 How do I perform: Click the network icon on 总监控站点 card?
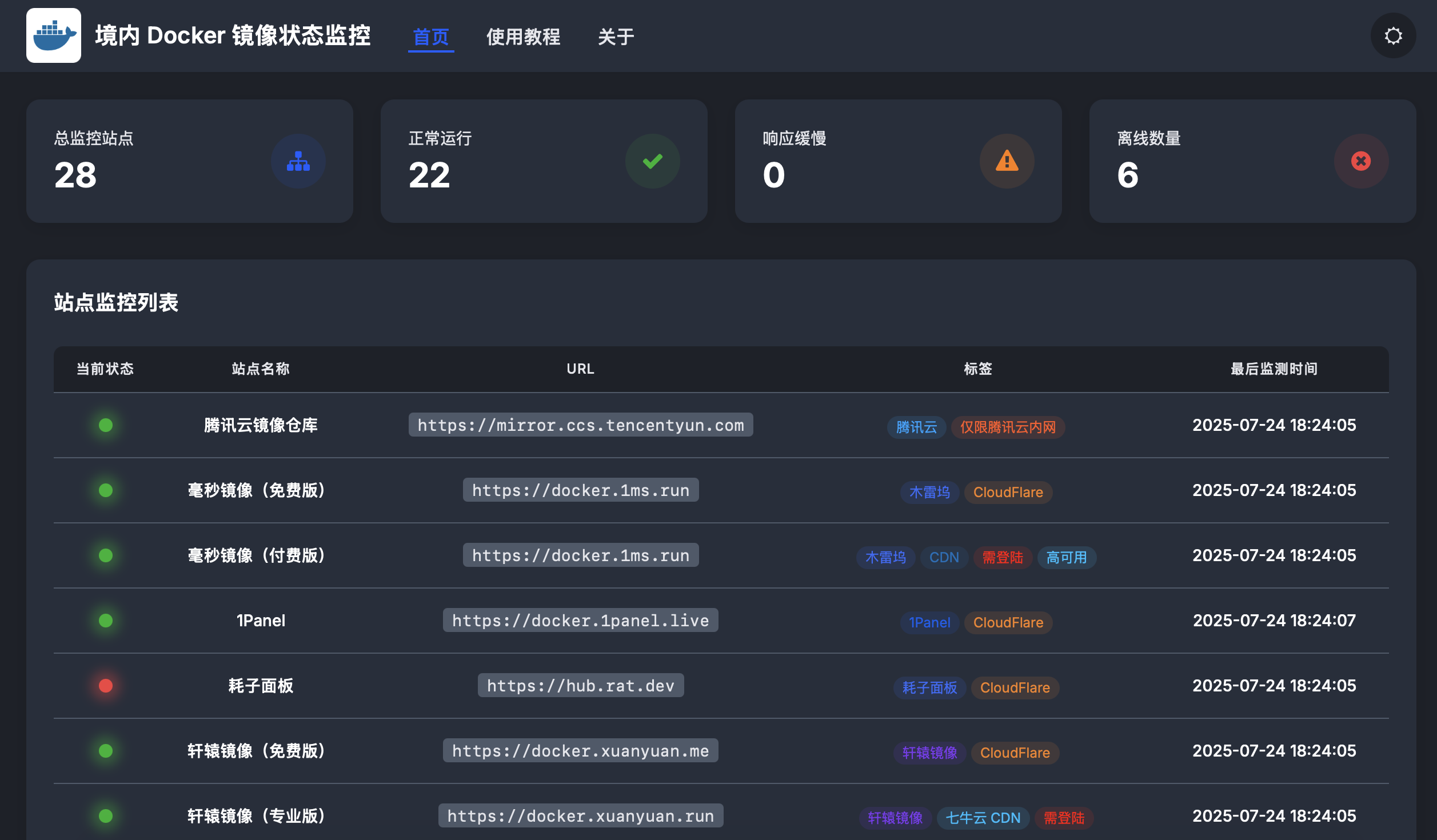298,161
